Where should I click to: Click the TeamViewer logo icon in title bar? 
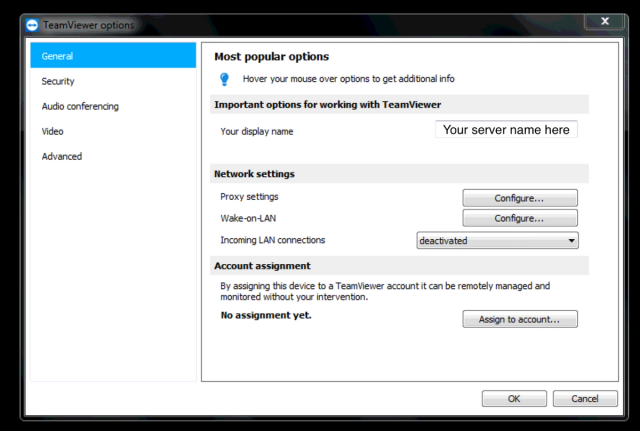(x=32, y=25)
